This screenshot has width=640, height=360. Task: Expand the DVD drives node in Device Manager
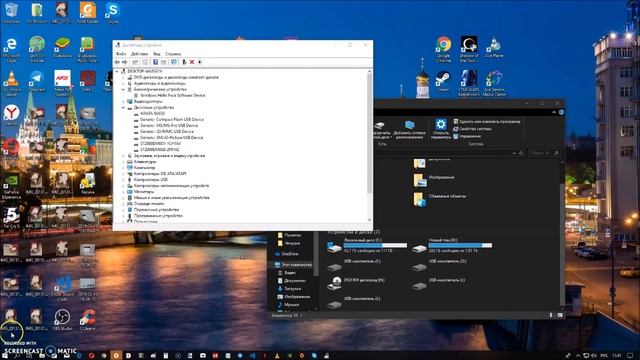[123, 77]
